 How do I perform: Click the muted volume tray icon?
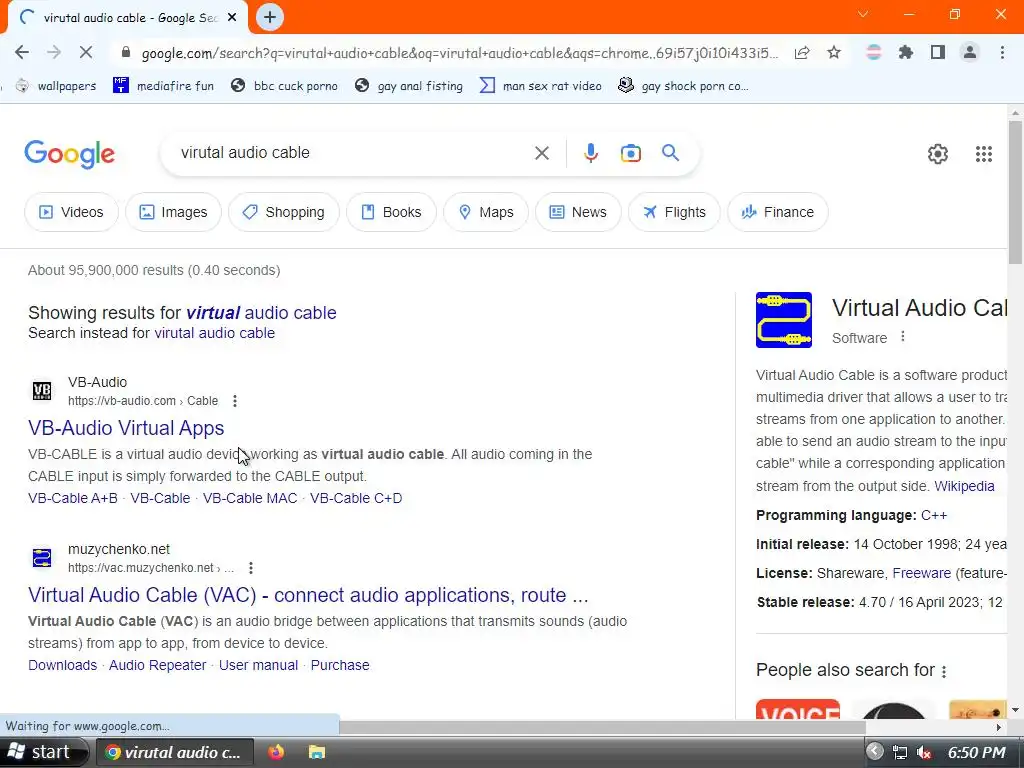(923, 753)
